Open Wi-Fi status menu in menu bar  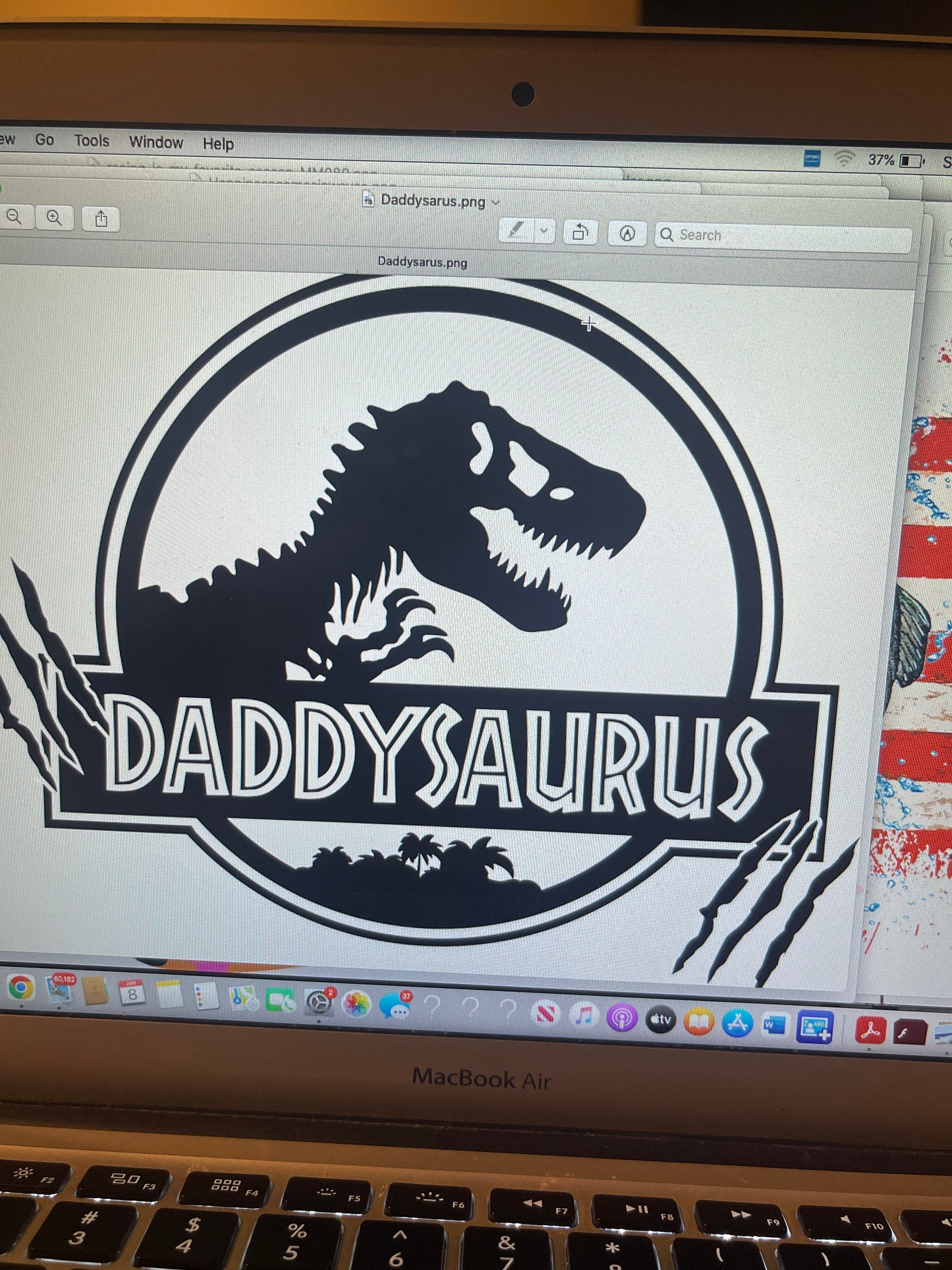pyautogui.click(x=844, y=159)
